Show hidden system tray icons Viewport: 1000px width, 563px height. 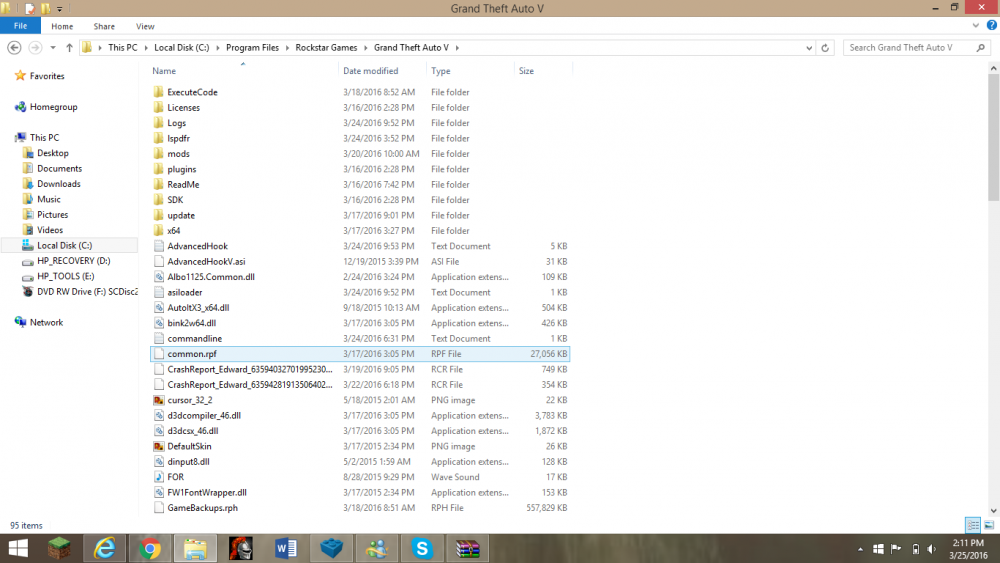click(x=860, y=549)
